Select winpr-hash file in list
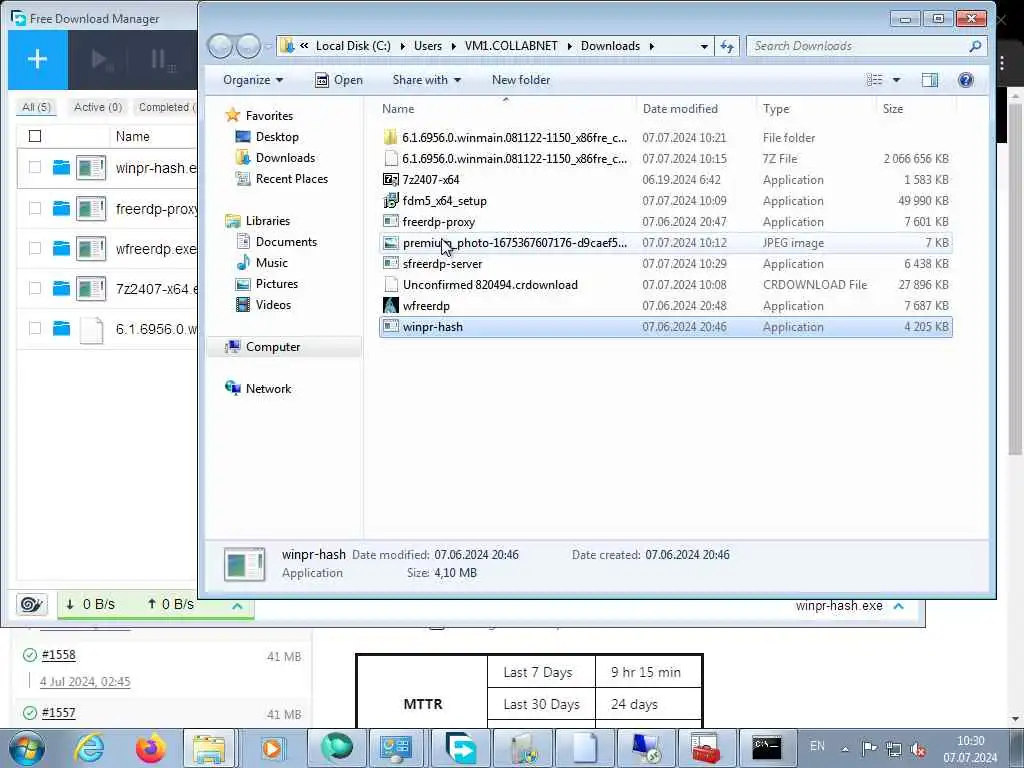The height and width of the screenshot is (768, 1024). click(x=665, y=327)
